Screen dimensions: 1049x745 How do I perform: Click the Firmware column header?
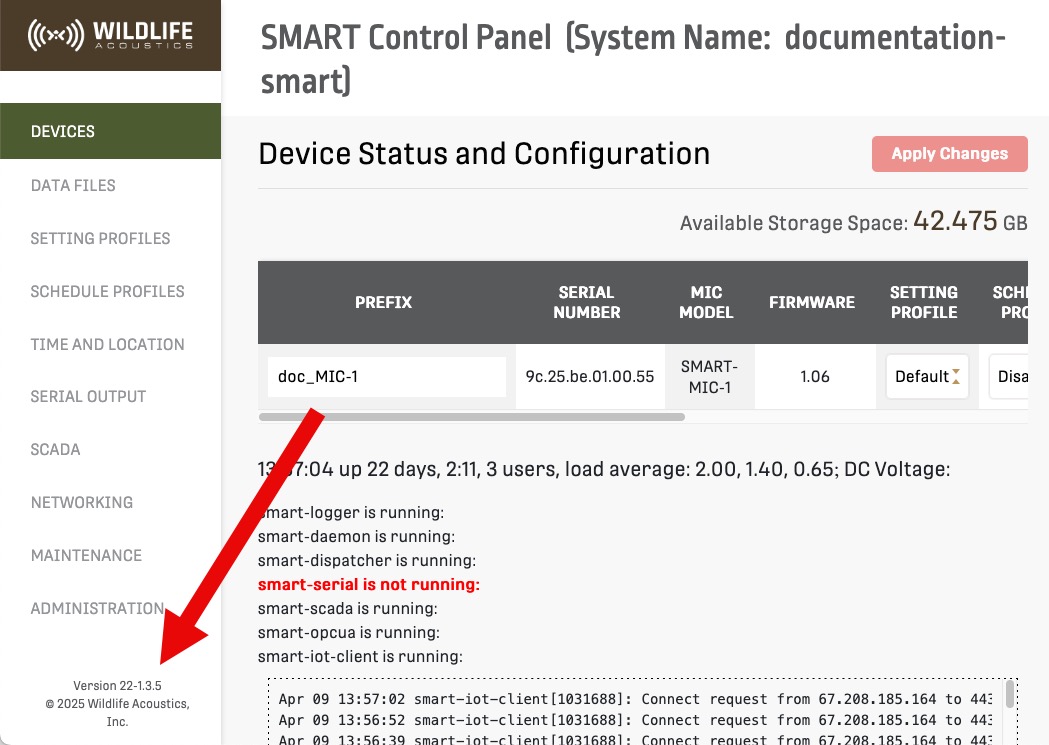click(x=811, y=302)
